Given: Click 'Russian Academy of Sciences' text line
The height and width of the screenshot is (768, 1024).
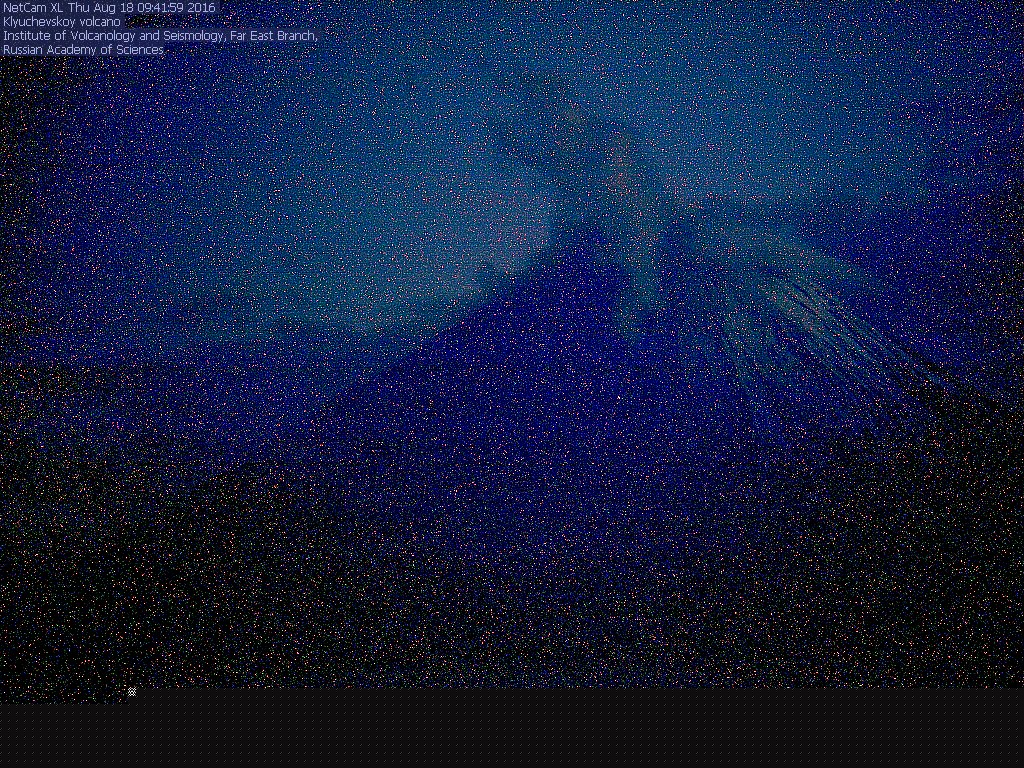Looking at the screenshot, I should (x=84, y=50).
